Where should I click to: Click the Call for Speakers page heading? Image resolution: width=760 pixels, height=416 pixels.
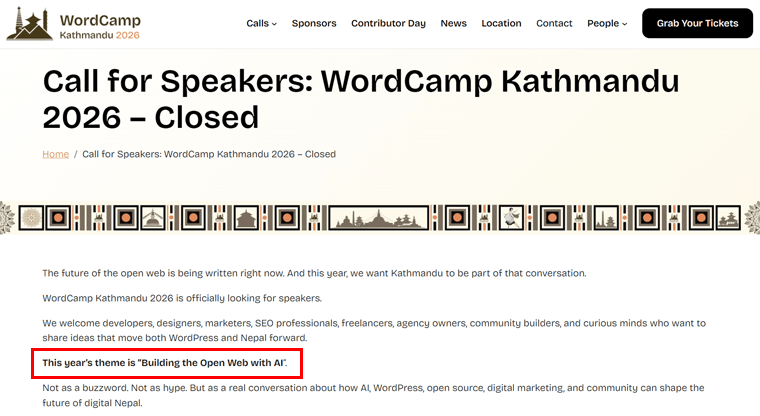[x=361, y=99]
